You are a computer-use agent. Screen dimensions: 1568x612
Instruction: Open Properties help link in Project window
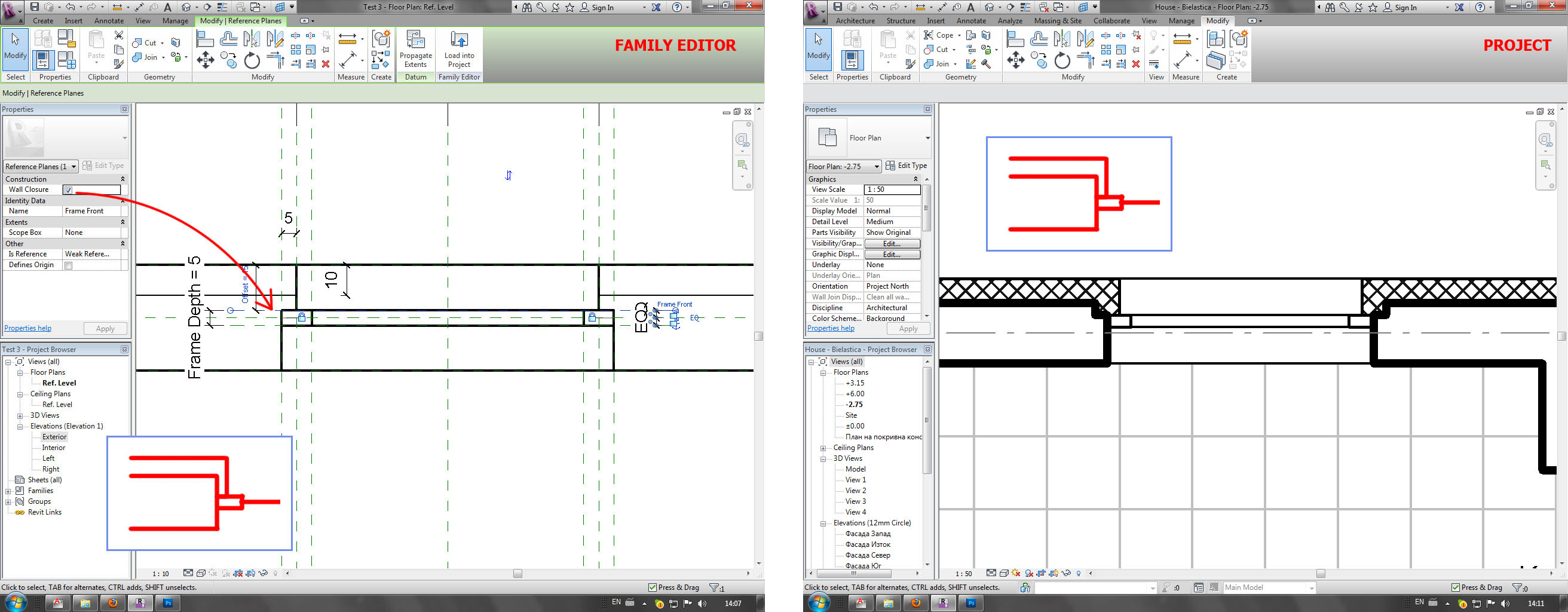tap(831, 328)
